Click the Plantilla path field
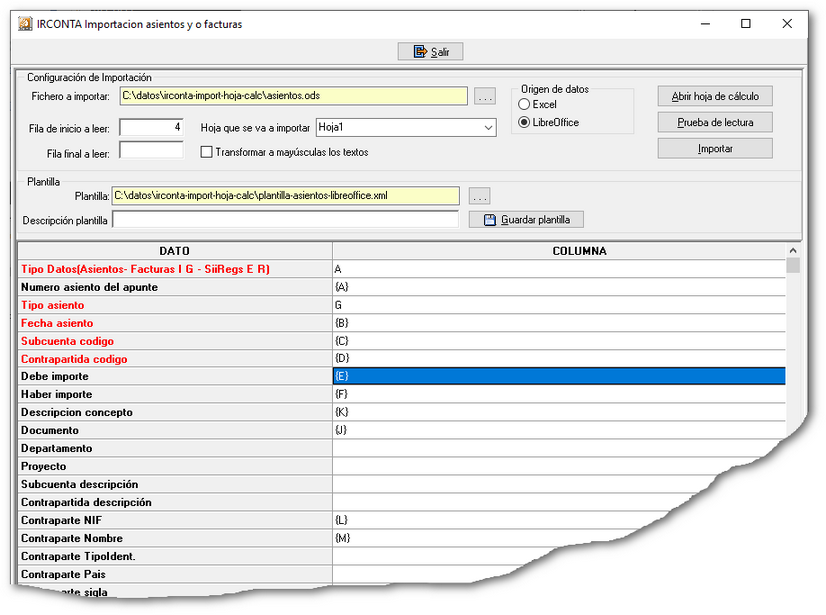 [286, 196]
